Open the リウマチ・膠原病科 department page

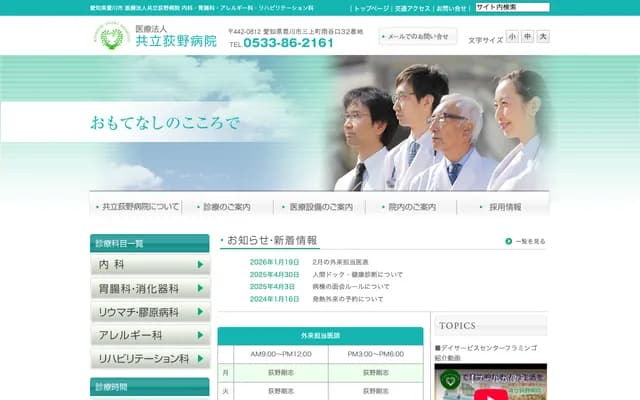pos(150,312)
